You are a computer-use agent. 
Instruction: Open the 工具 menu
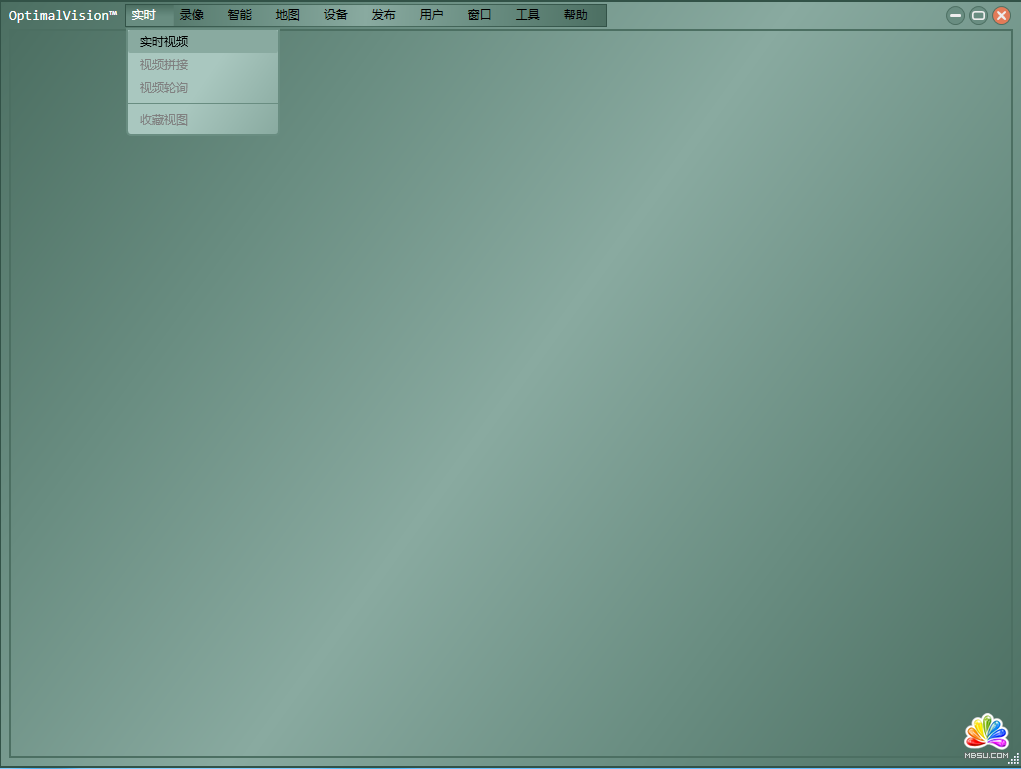[x=528, y=15]
